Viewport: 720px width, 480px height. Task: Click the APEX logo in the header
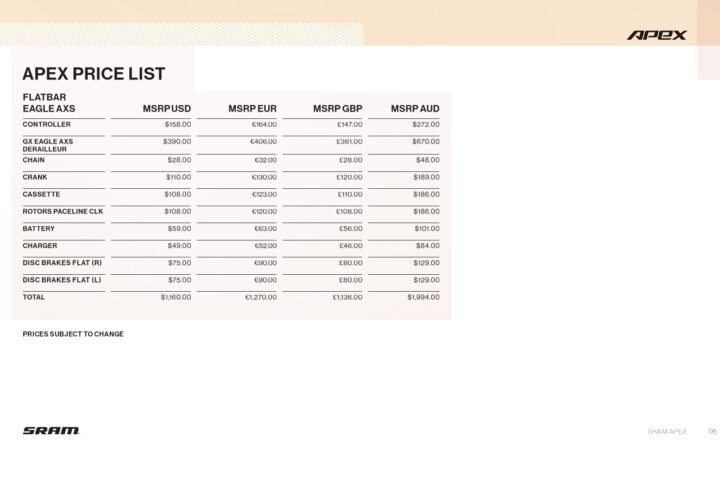pos(657,35)
